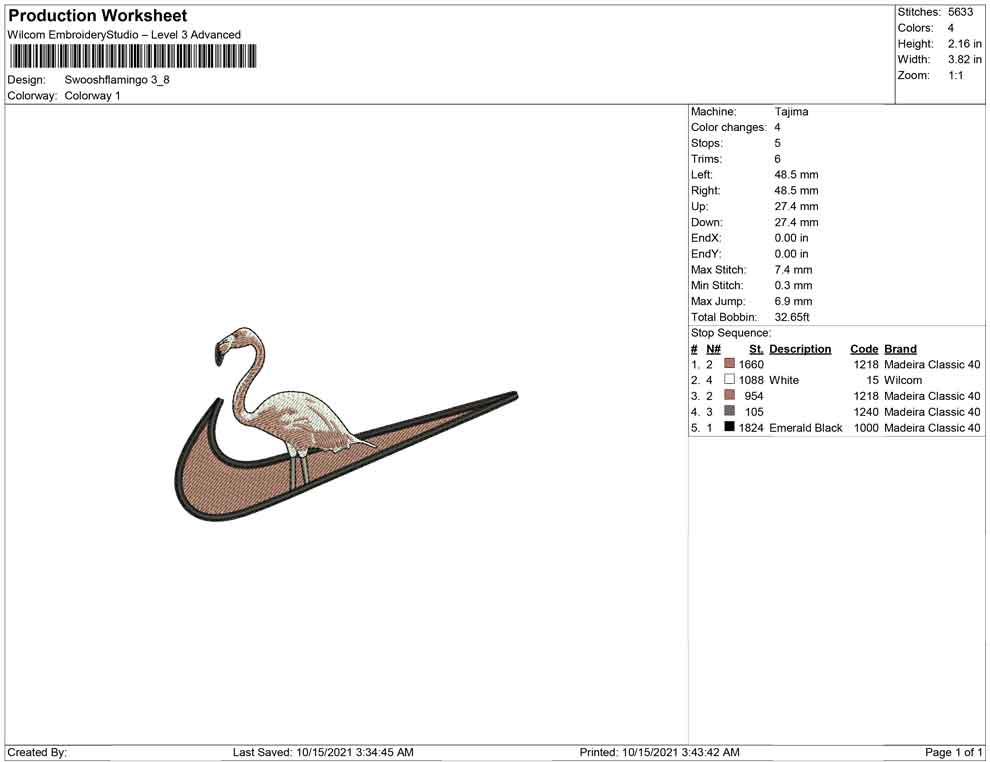Click the Min Stitch value '0.3 mm'

point(794,285)
